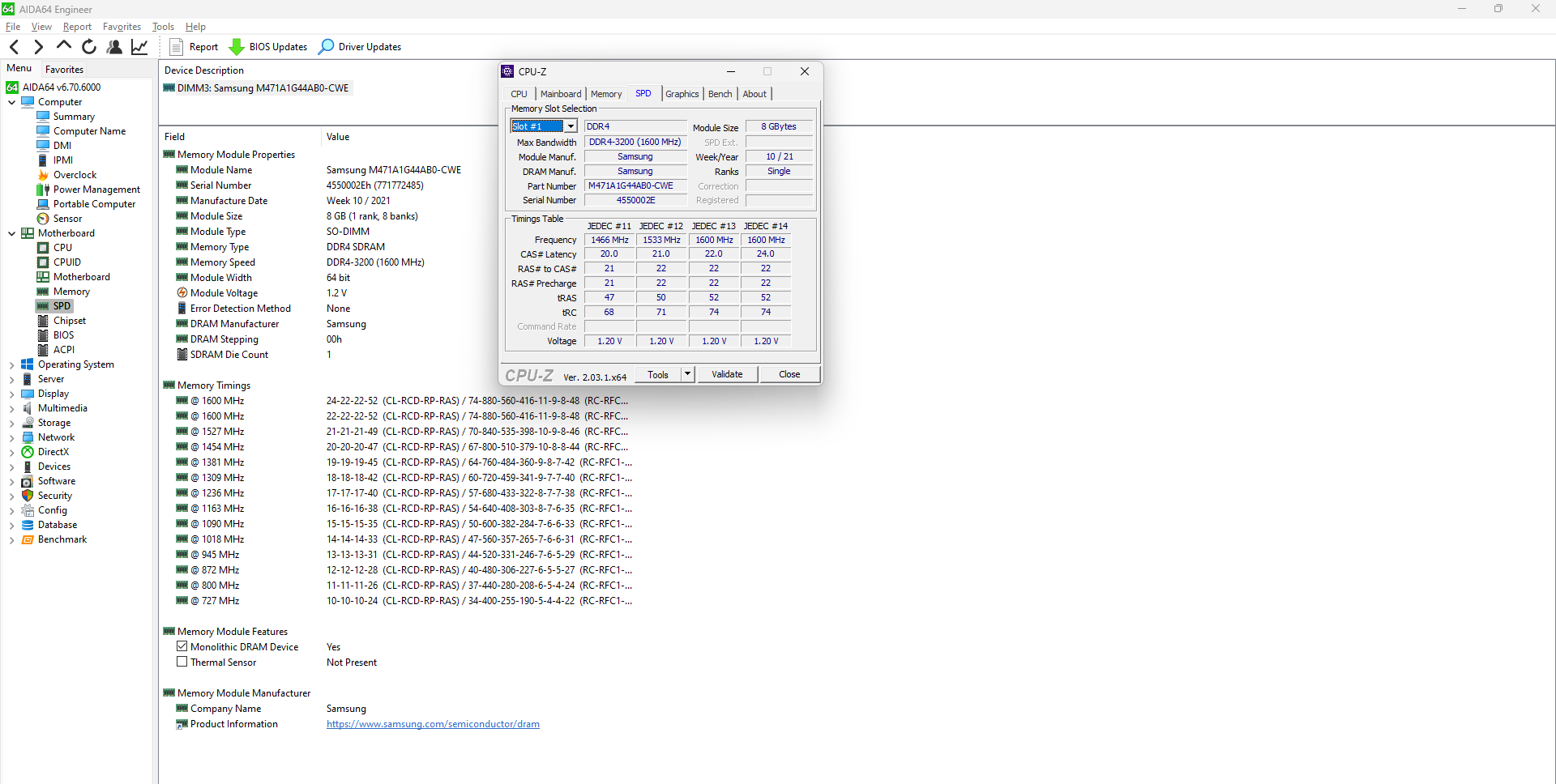Click Driver Updates magnifier button
The height and width of the screenshot is (784, 1556).
[360, 47]
